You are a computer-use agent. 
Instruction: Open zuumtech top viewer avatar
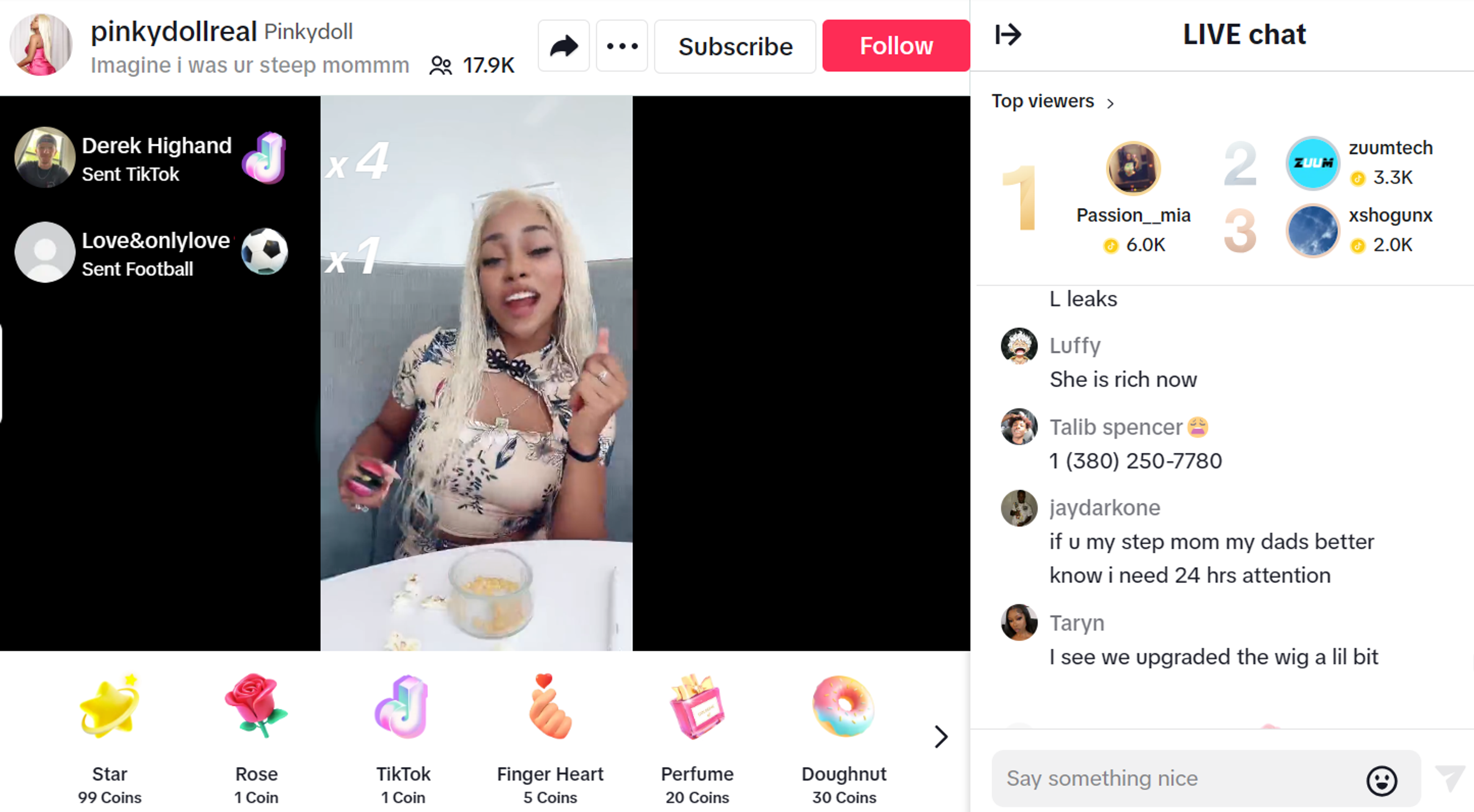pyautogui.click(x=1312, y=163)
